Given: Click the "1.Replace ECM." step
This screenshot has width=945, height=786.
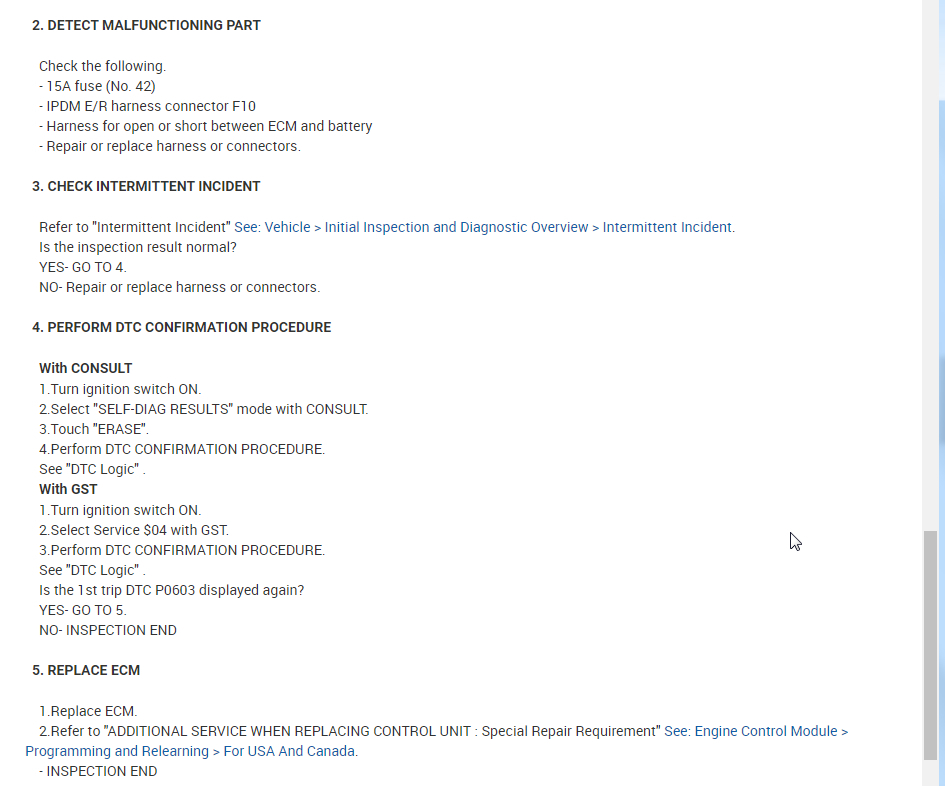Looking at the screenshot, I should 88,711.
